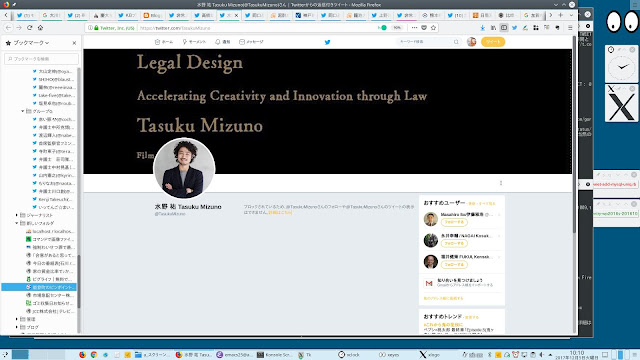Screen dimensions: 640x360
Task: Expand the ブログ bookmark folder
Action: tap(17, 327)
